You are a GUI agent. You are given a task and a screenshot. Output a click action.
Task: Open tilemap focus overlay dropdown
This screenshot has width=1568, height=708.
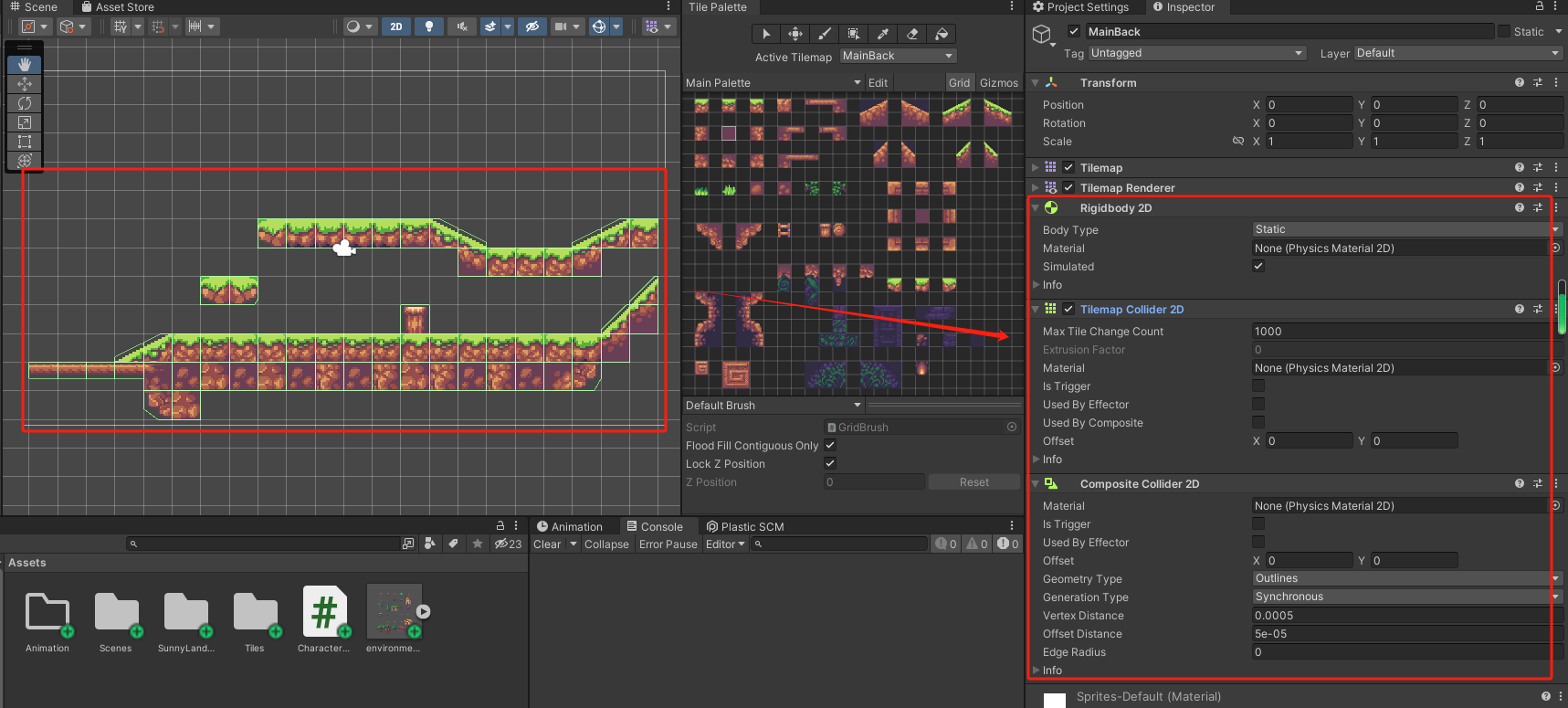pos(658,26)
